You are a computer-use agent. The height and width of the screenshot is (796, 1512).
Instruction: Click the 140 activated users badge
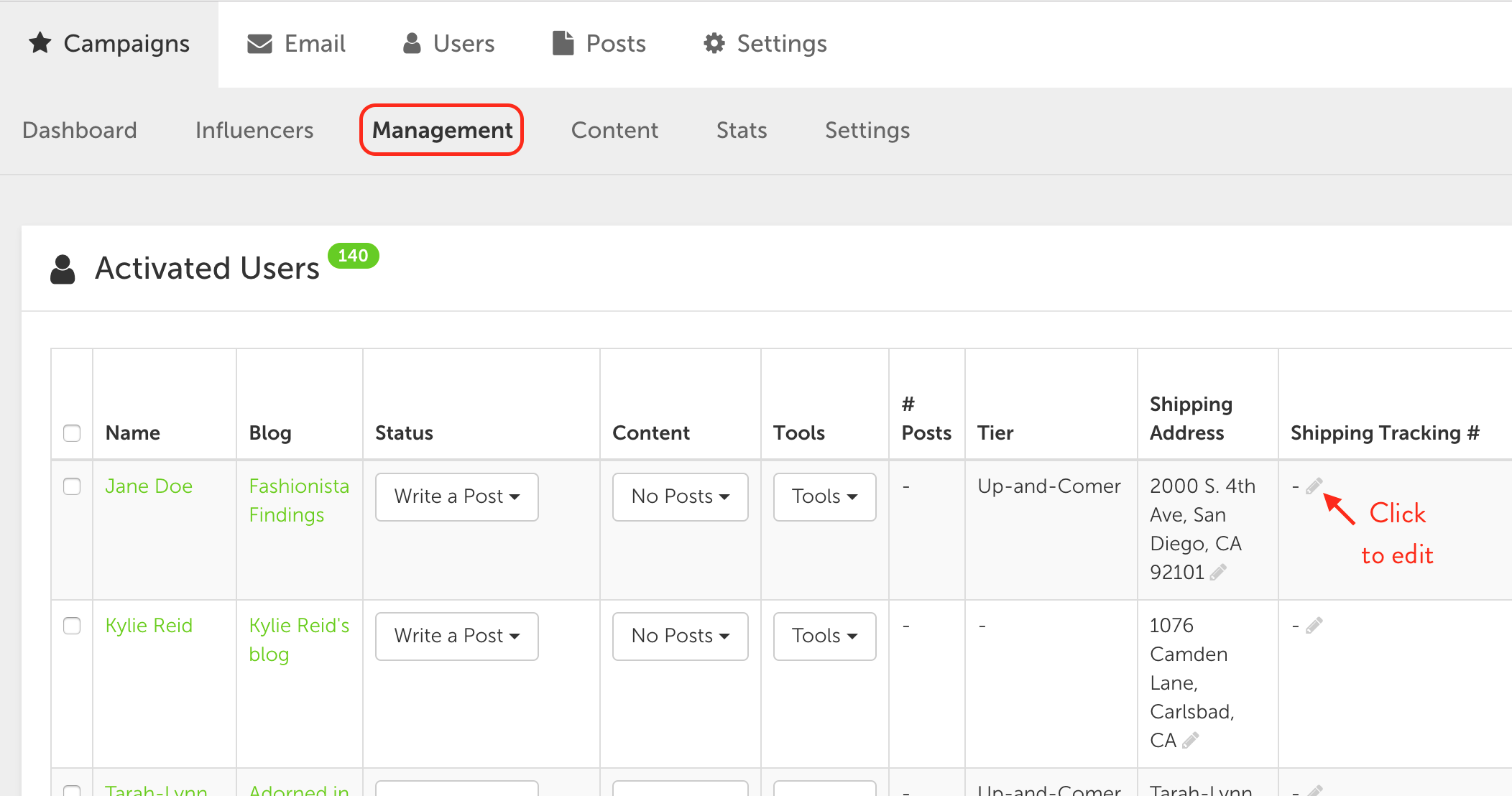353,256
